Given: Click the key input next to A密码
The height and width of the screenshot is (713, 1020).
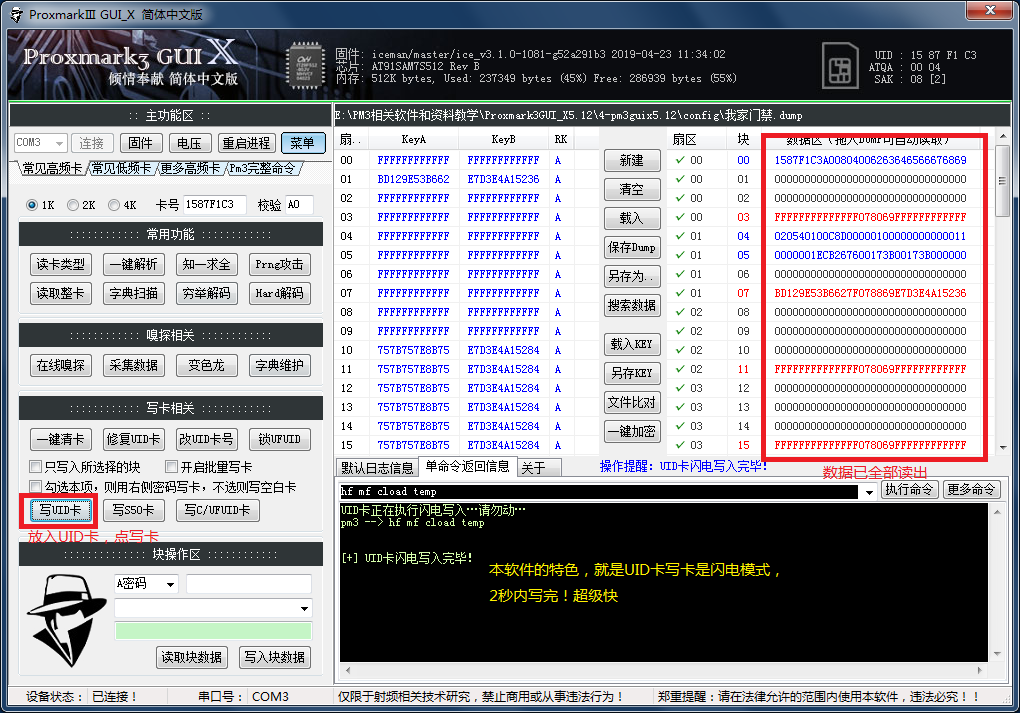Looking at the screenshot, I should [248, 584].
